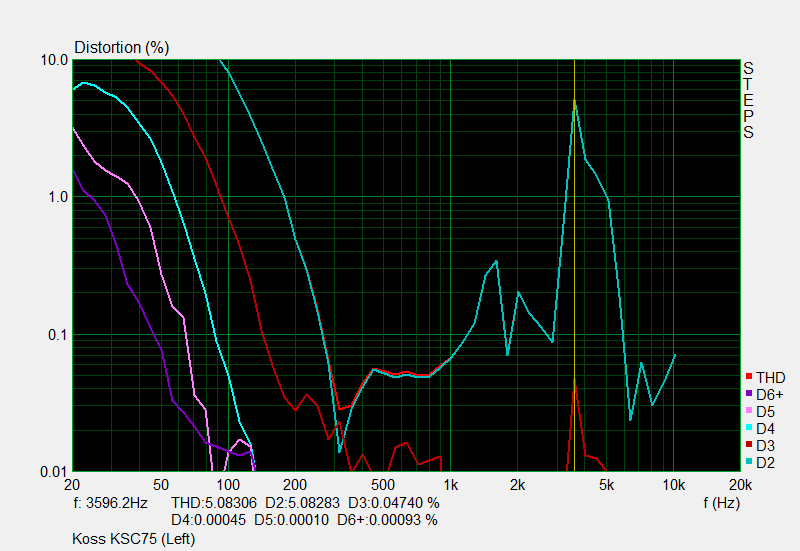Click the '1.0' y-axis label
The width and height of the screenshot is (800, 551).
(x=58, y=197)
